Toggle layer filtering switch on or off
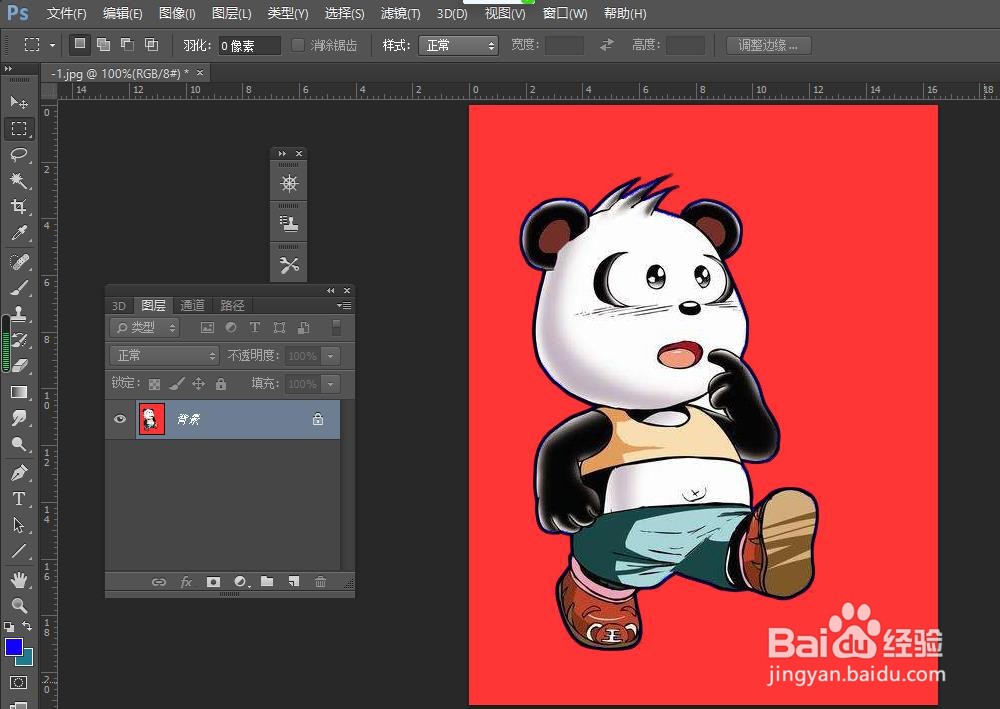The image size is (1000, 709). [336, 328]
